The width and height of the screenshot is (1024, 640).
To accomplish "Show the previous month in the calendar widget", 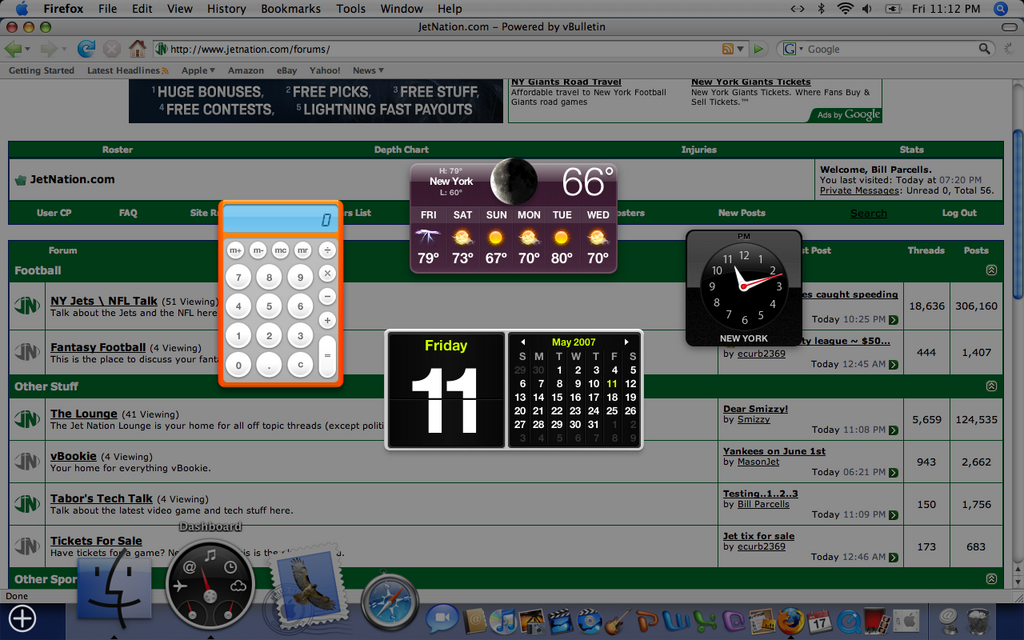I will pyautogui.click(x=522, y=342).
